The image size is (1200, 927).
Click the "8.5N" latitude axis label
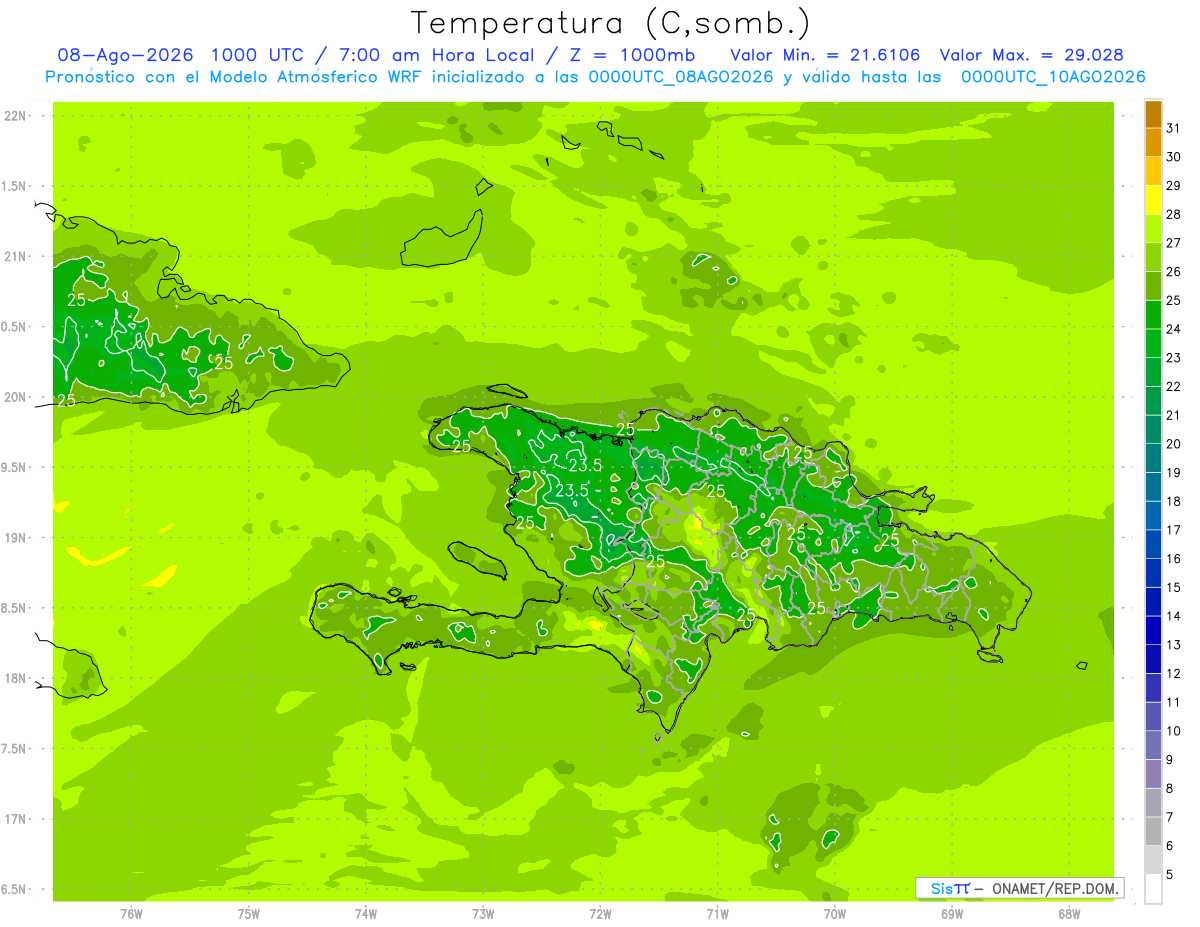coord(15,608)
